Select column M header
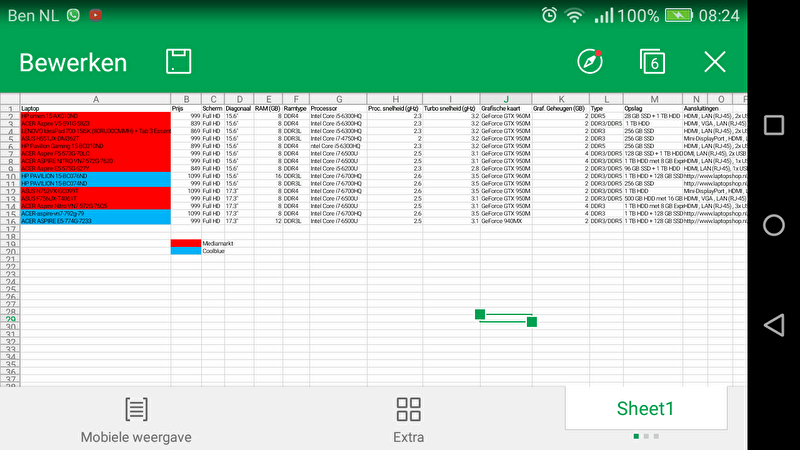The height and width of the screenshot is (450, 800). point(653,99)
